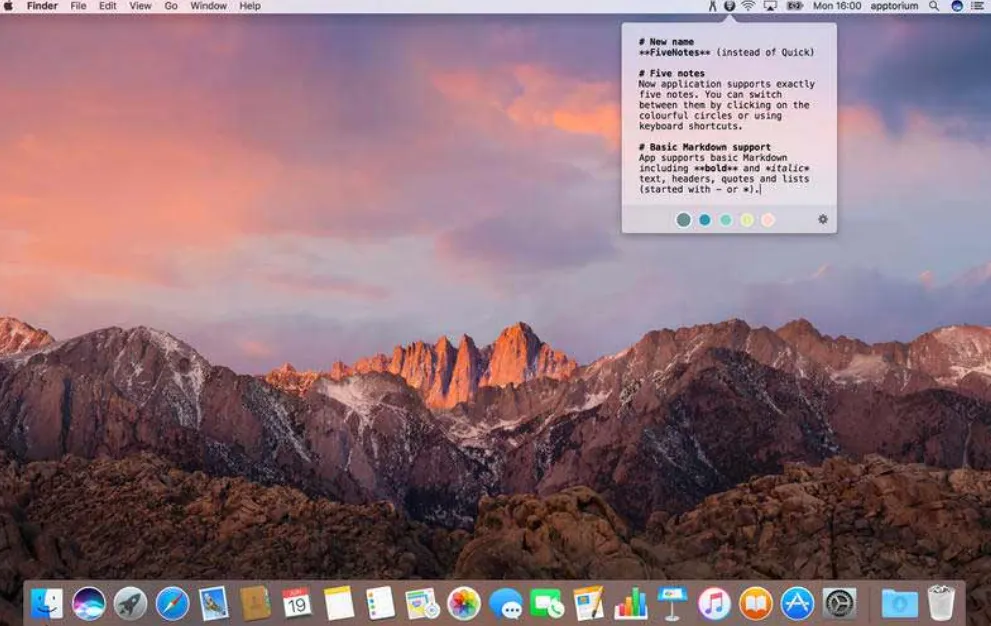Open the apptorium user menu
Image resolution: width=991 pixels, height=626 pixels.
coord(894,6)
